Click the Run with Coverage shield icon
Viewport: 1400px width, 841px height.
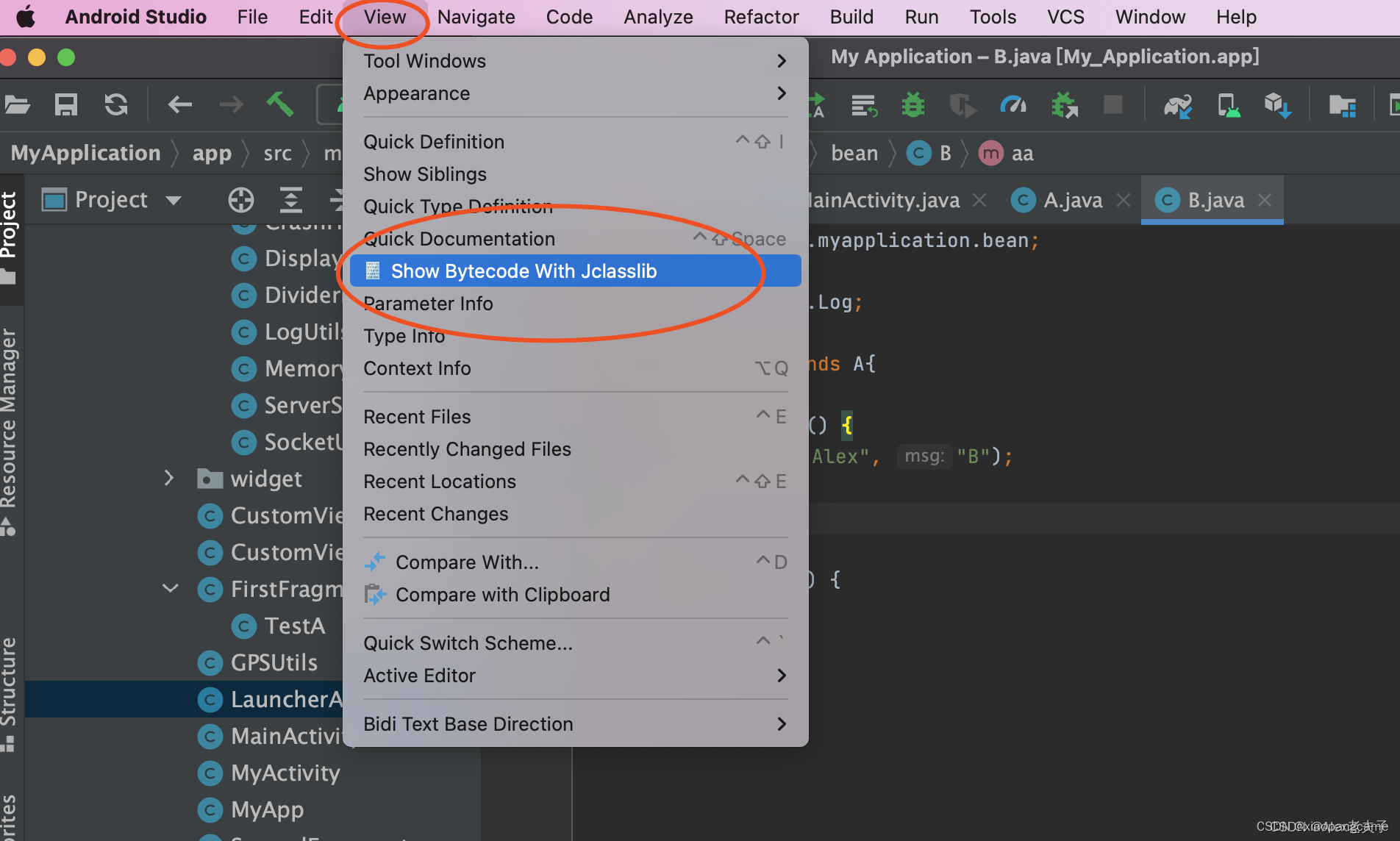point(962,105)
